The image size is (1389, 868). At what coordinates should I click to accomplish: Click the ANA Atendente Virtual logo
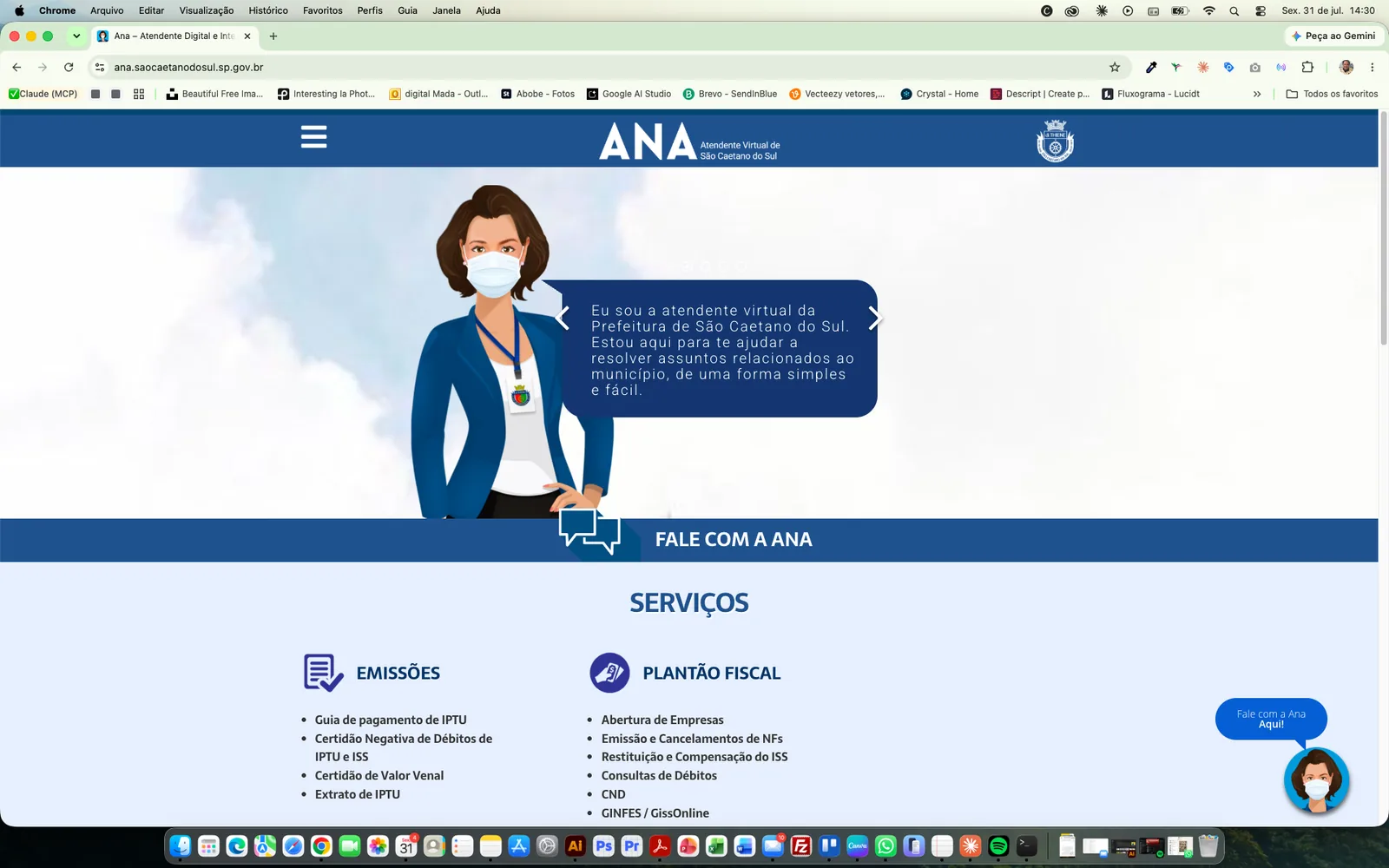[x=689, y=141]
